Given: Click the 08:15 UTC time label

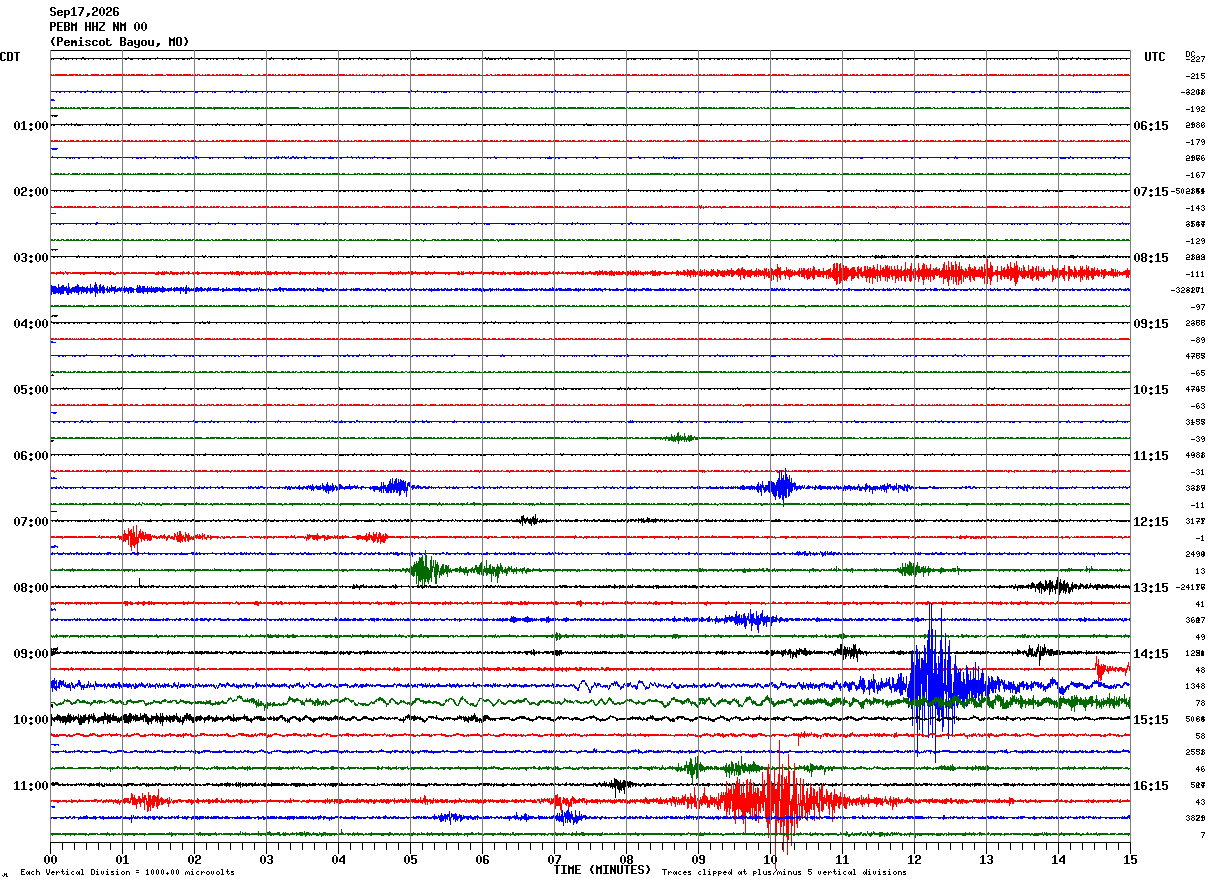Looking at the screenshot, I should point(1150,258).
